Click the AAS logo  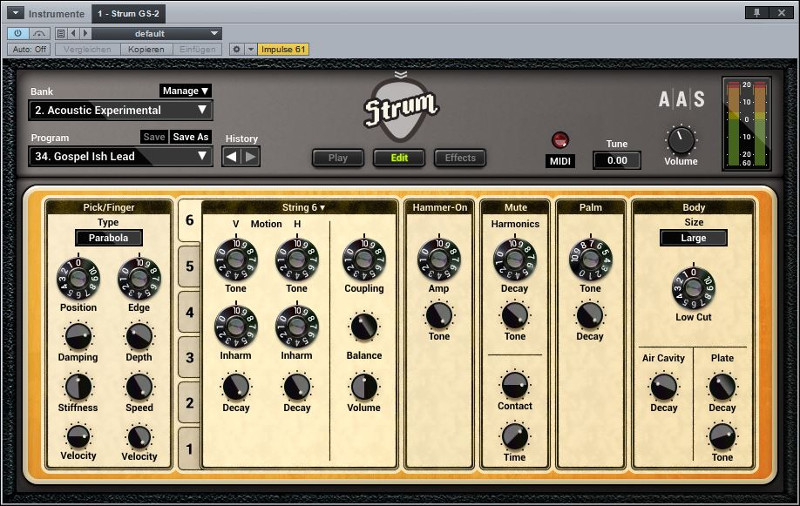pyautogui.click(x=682, y=99)
